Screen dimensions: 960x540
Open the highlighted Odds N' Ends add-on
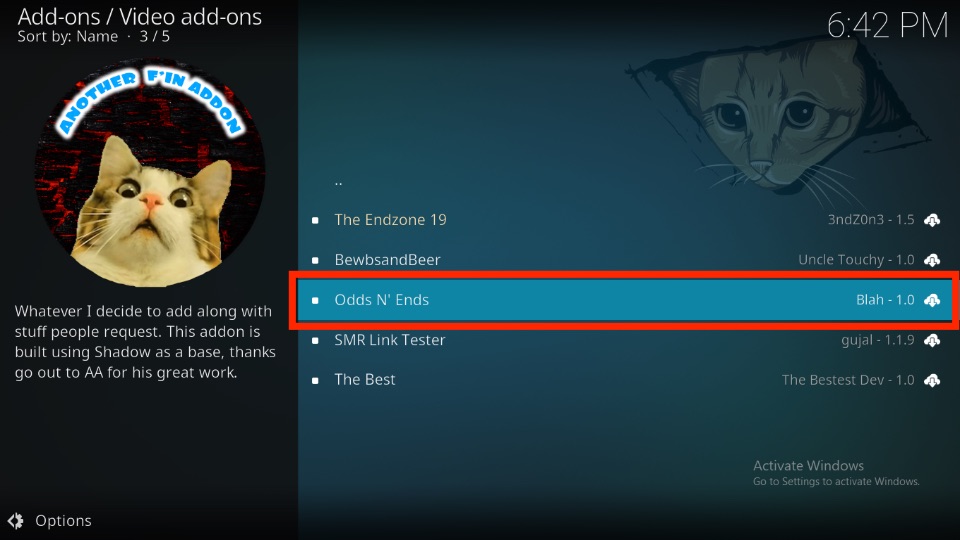click(x=626, y=300)
